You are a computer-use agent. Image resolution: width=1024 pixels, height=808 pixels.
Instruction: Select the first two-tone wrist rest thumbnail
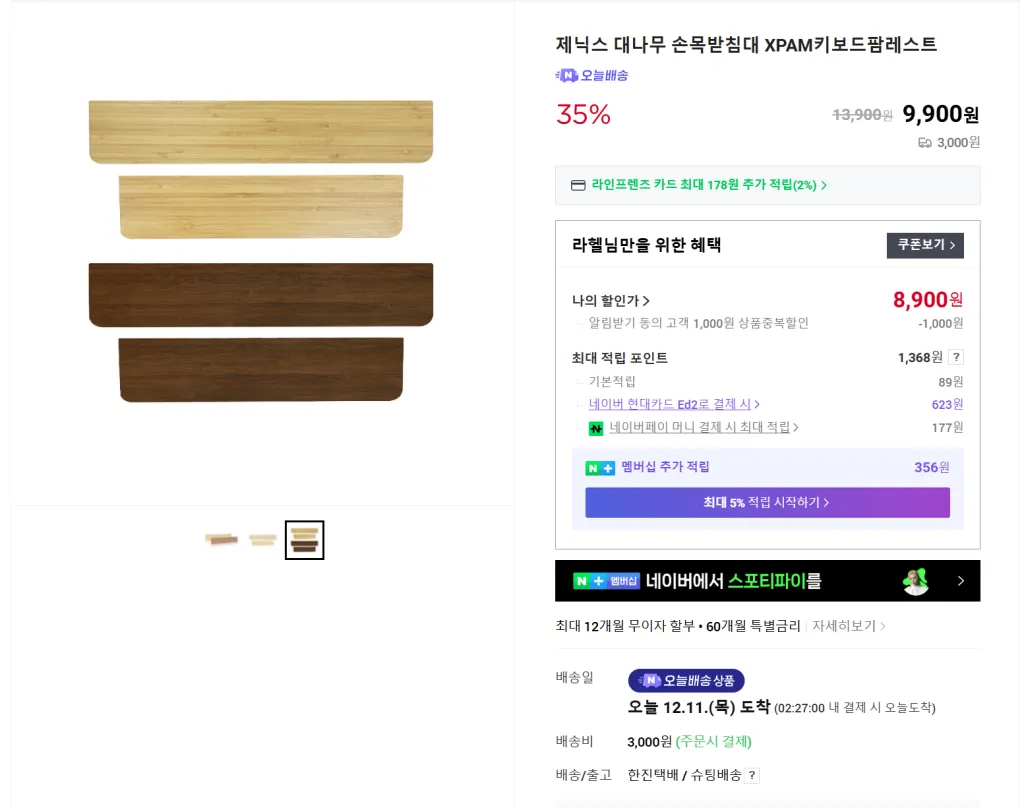click(221, 540)
